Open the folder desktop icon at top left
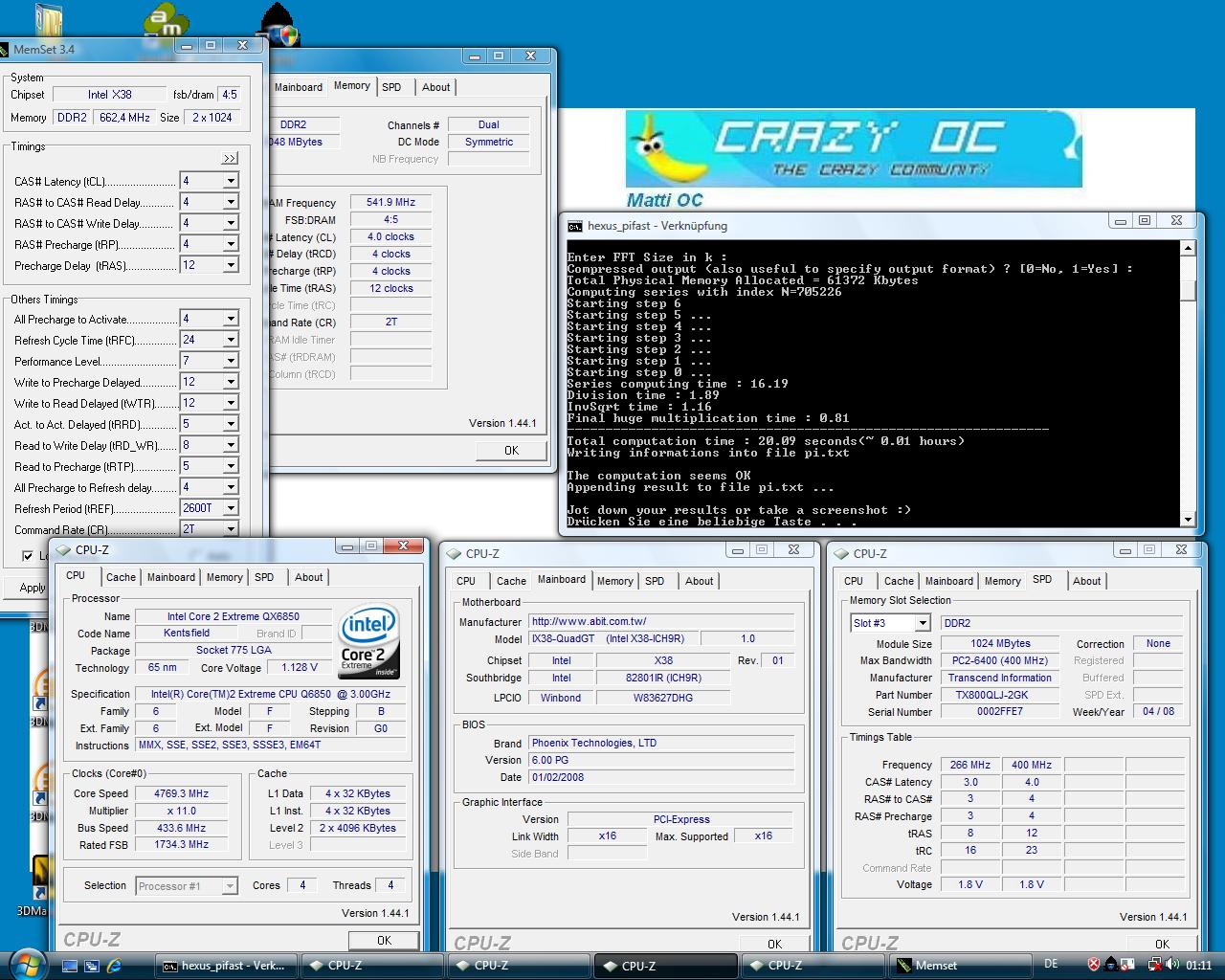This screenshot has height=980, width=1225. (x=48, y=20)
